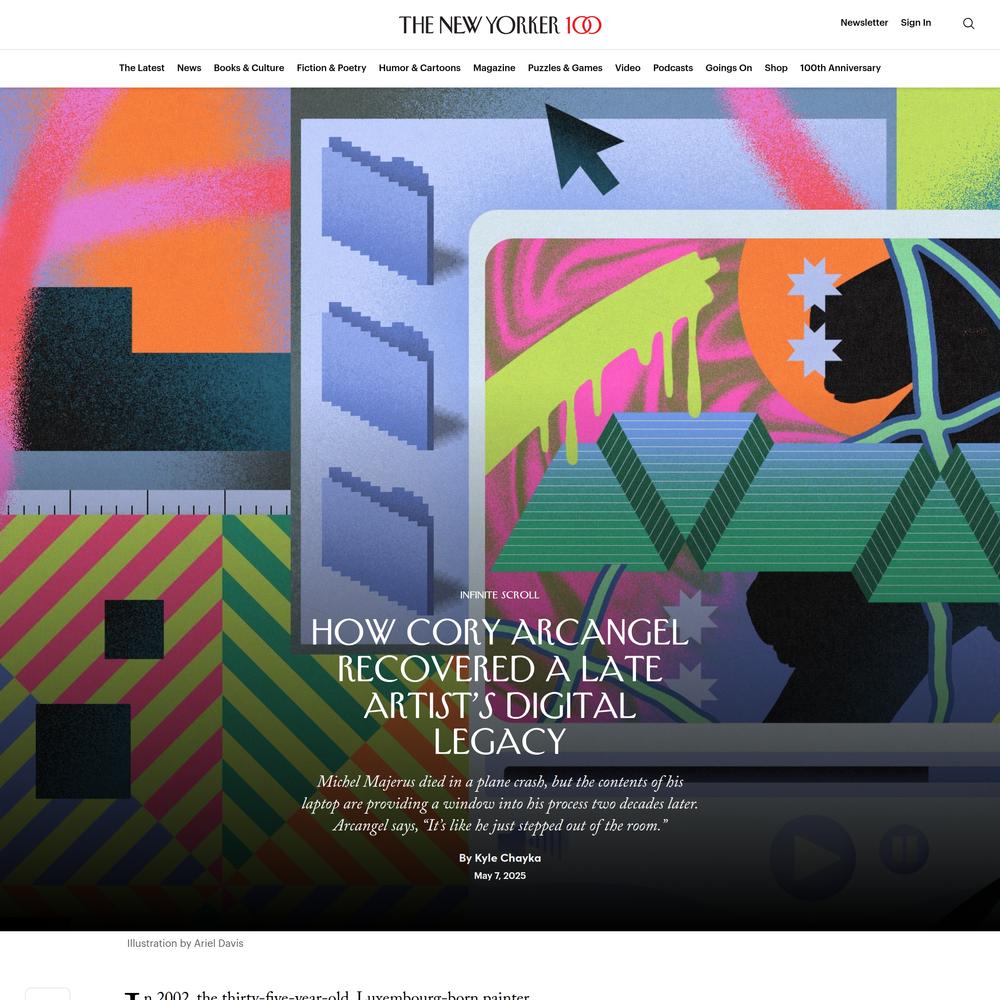
Task: Click the Cory Arcangel article headline
Action: (499, 686)
